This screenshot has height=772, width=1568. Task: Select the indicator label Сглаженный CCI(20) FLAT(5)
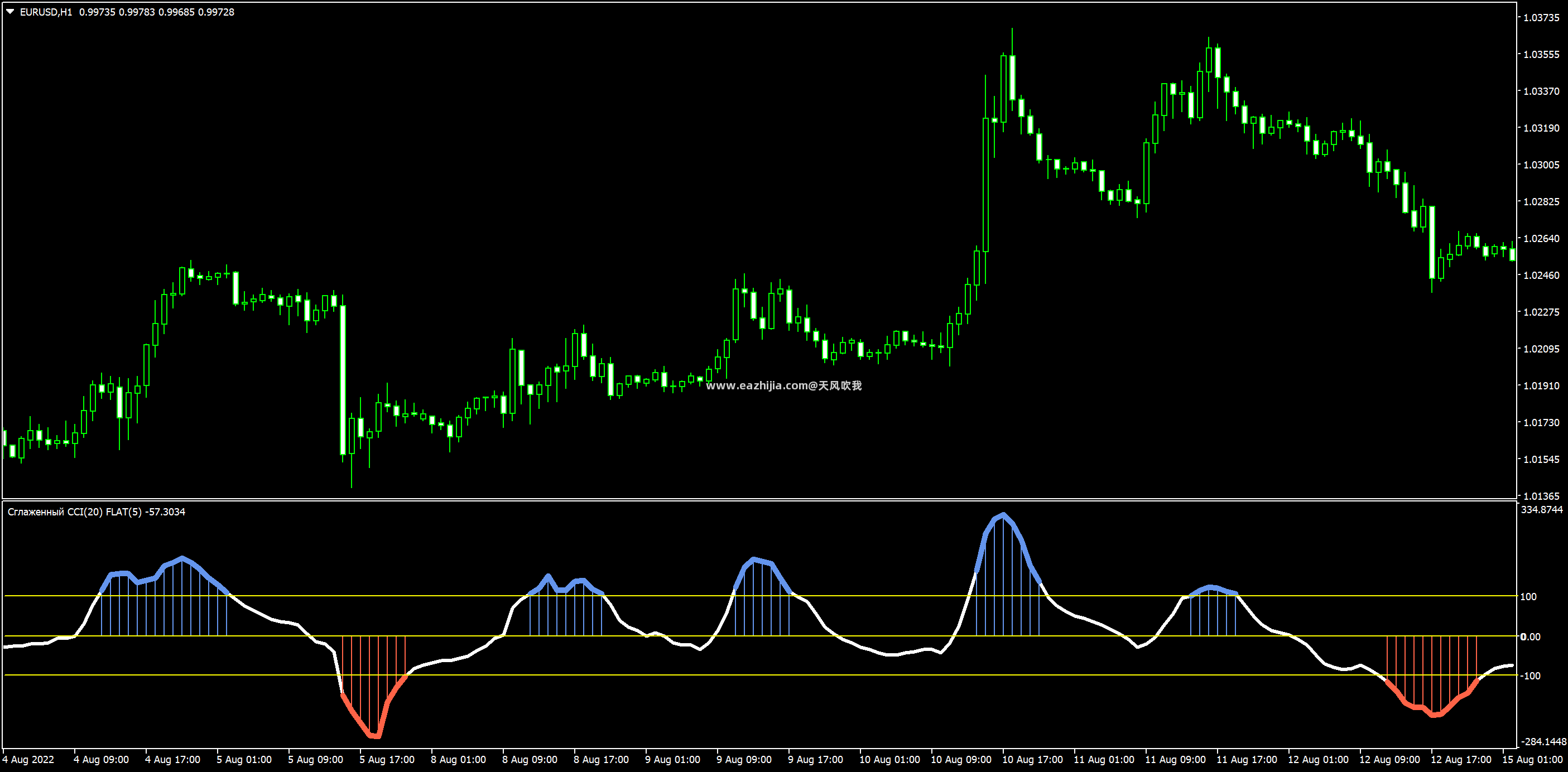point(75,512)
